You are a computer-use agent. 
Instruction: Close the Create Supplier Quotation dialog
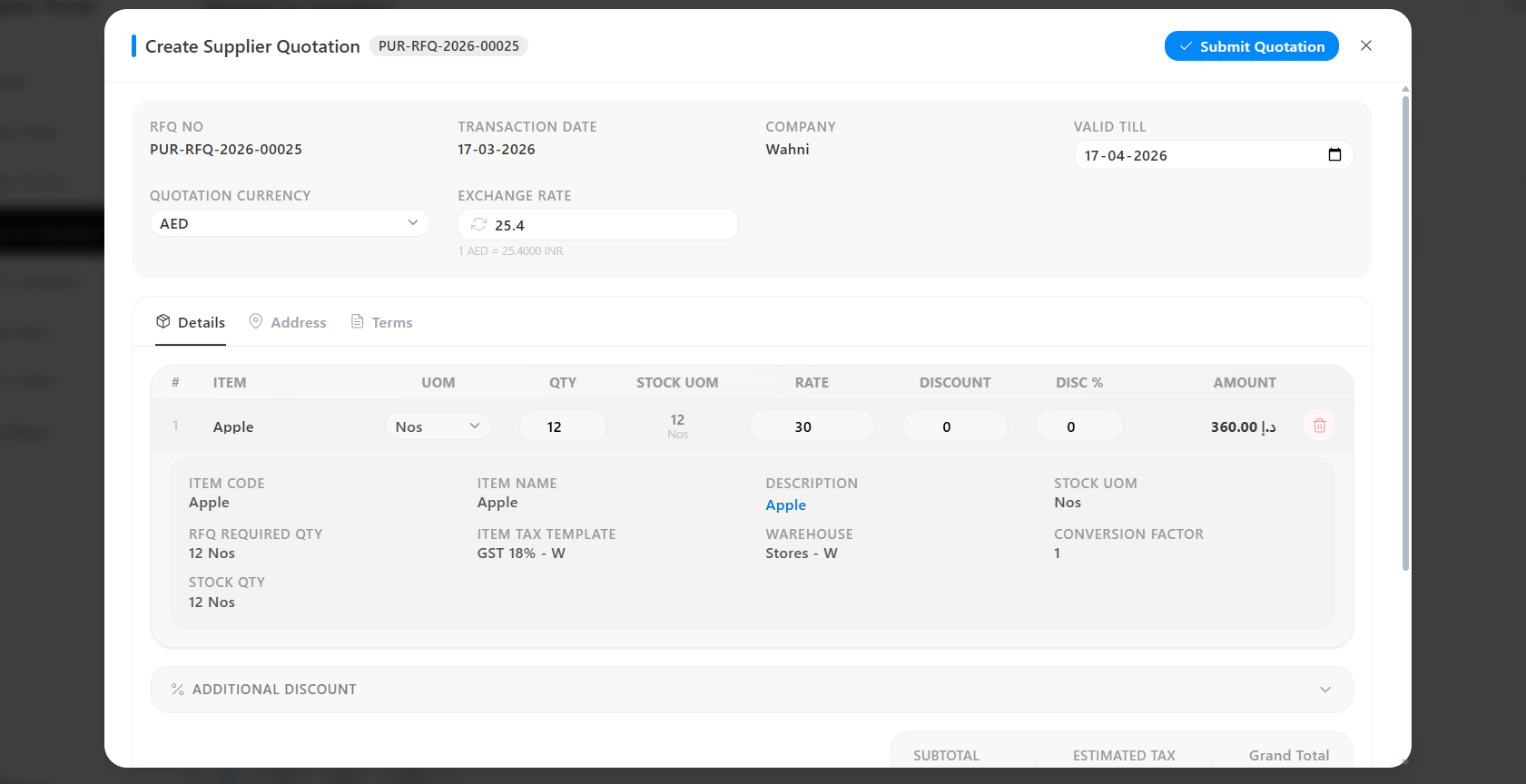pyautogui.click(x=1366, y=45)
